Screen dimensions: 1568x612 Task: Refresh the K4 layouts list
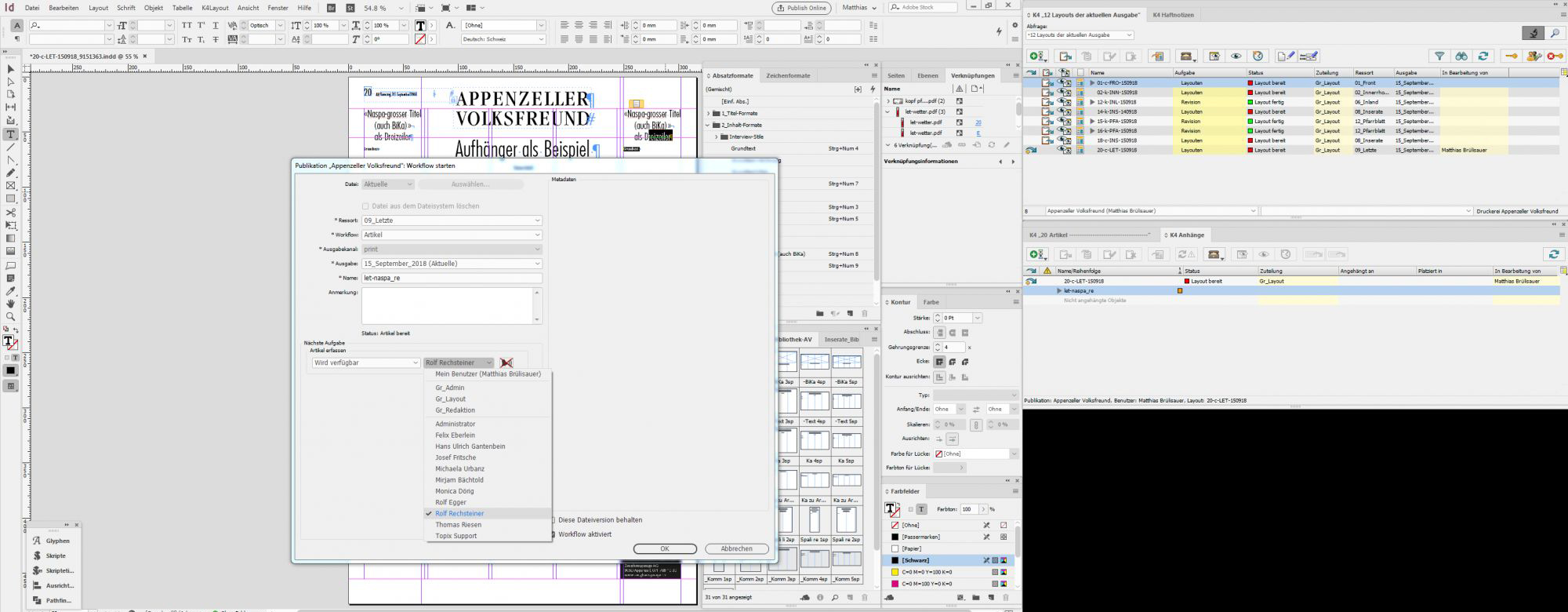[1483, 56]
